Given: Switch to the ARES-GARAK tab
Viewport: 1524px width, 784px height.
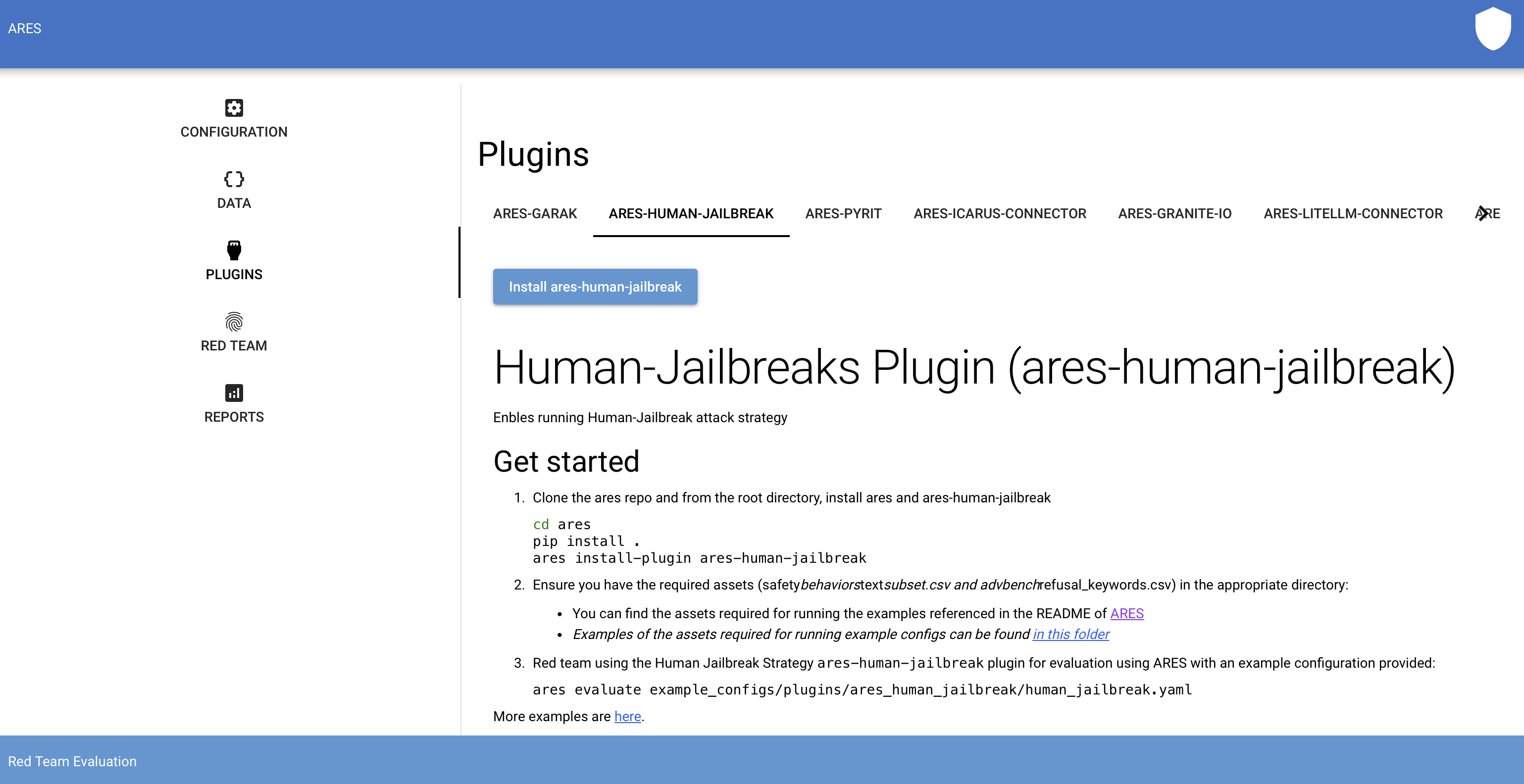Looking at the screenshot, I should pos(535,213).
